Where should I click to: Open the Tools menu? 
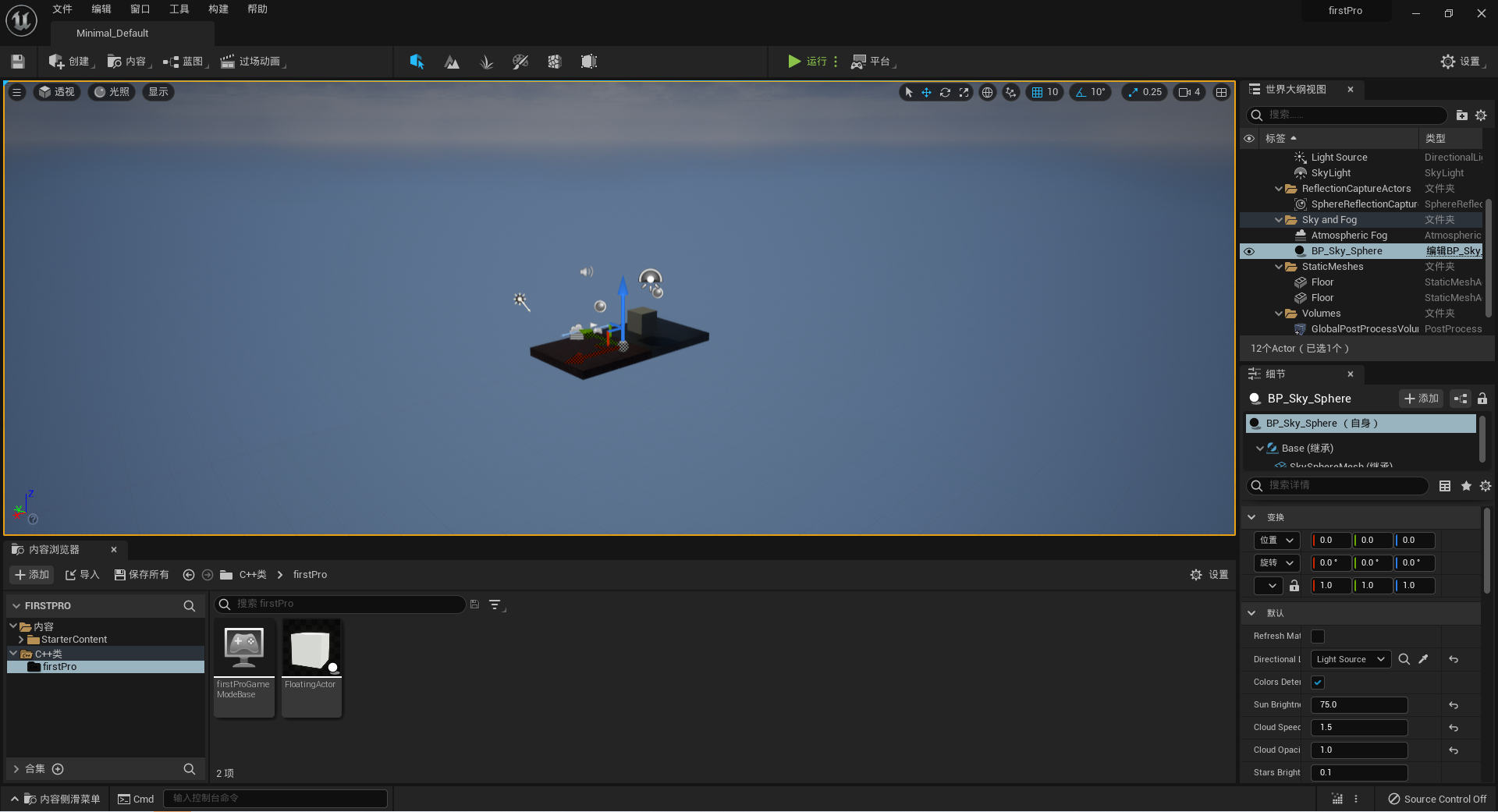(179, 9)
